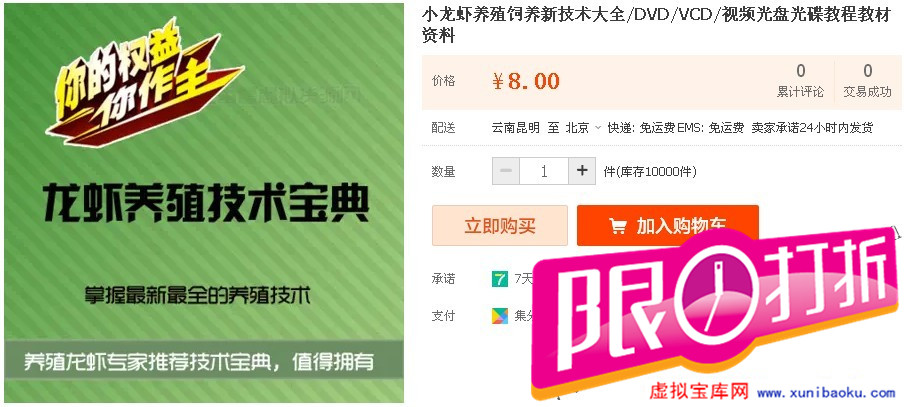The height and width of the screenshot is (407, 904).
Task: Click the green 7-day promise icon
Action: click(x=499, y=279)
